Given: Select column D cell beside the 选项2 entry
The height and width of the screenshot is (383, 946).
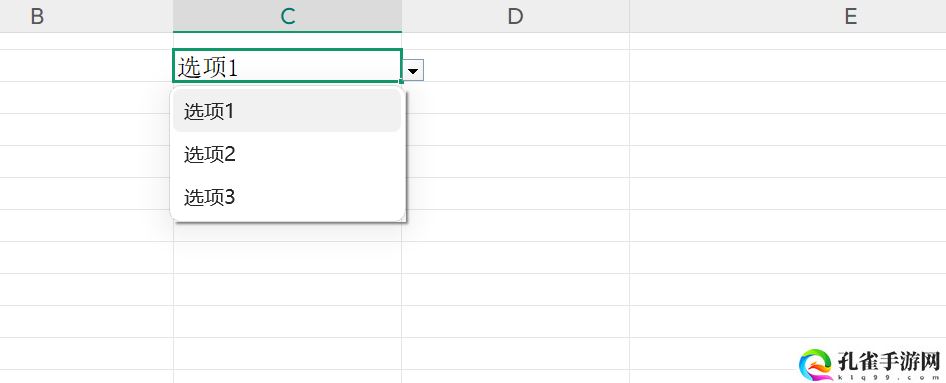Looking at the screenshot, I should [x=516, y=162].
